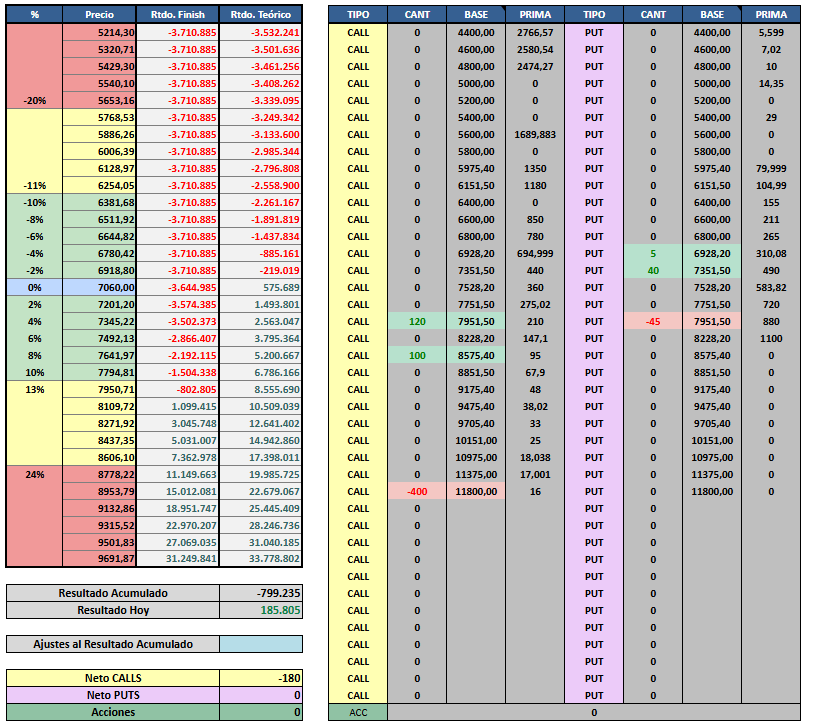Select PUT quantity cell showing 5
The image size is (813, 723).
click(653, 254)
